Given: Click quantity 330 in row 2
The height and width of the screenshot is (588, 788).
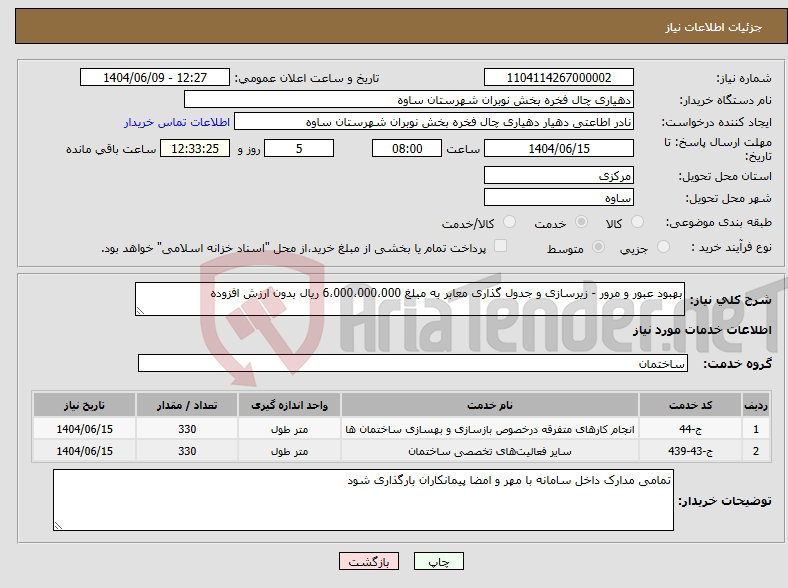Looking at the screenshot, I should pyautogui.click(x=187, y=451).
